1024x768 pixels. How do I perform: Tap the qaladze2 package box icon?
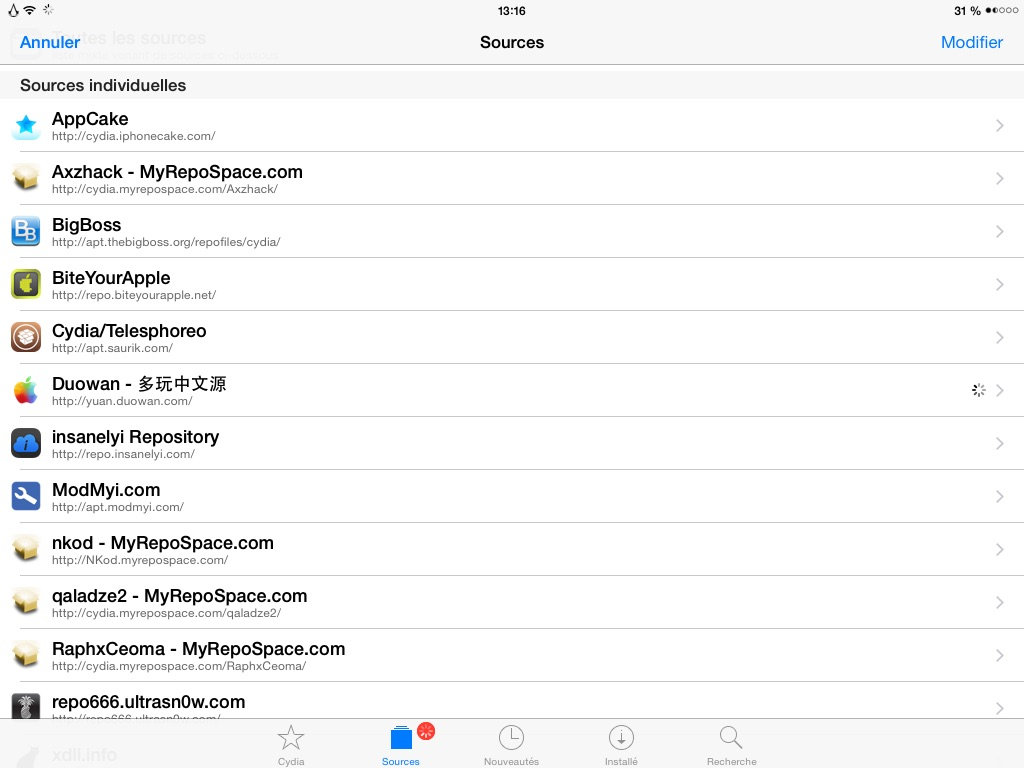(x=26, y=601)
